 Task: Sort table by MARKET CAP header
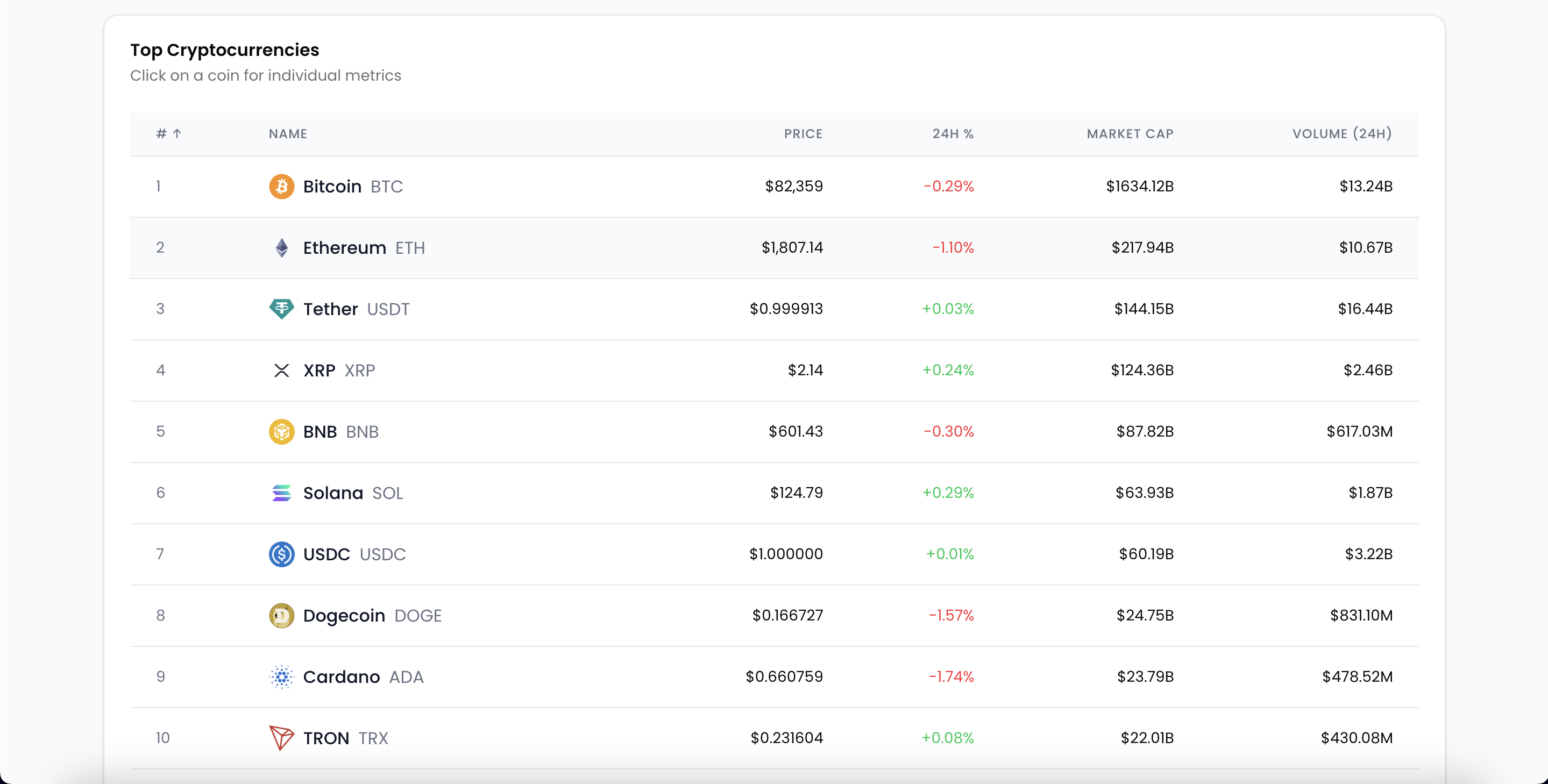pos(1130,133)
